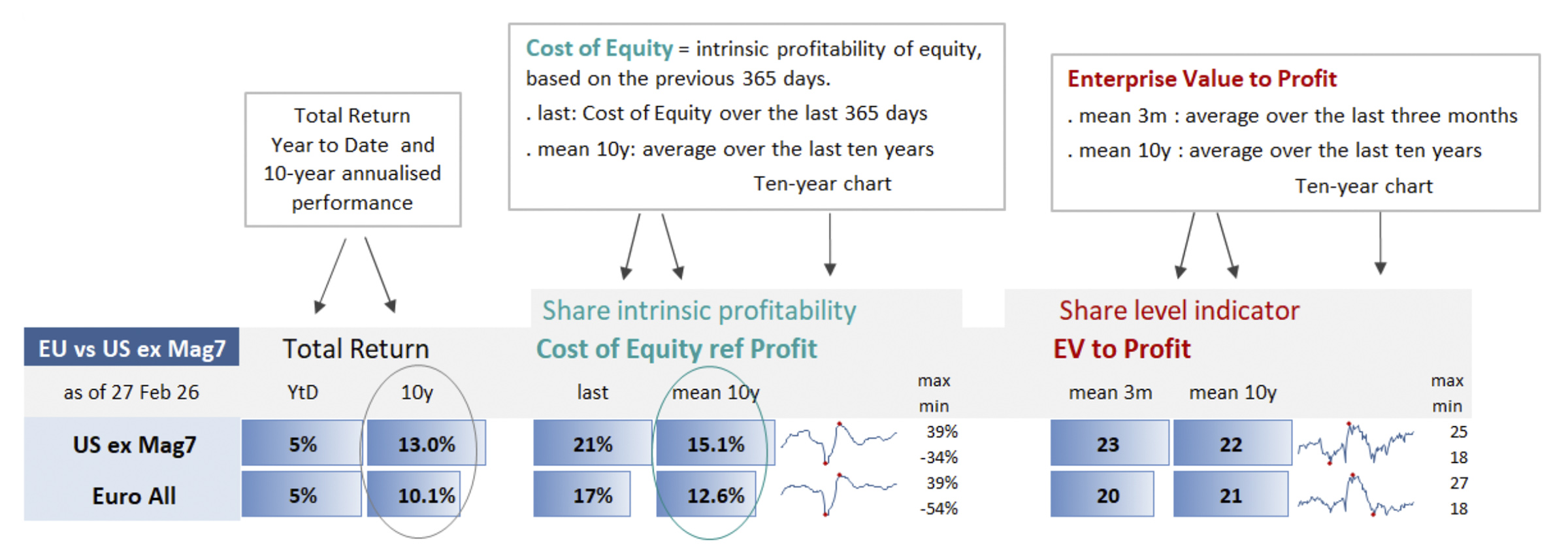Click the EV to Profit value 23
The image size is (1568, 558).
[x=1108, y=444]
